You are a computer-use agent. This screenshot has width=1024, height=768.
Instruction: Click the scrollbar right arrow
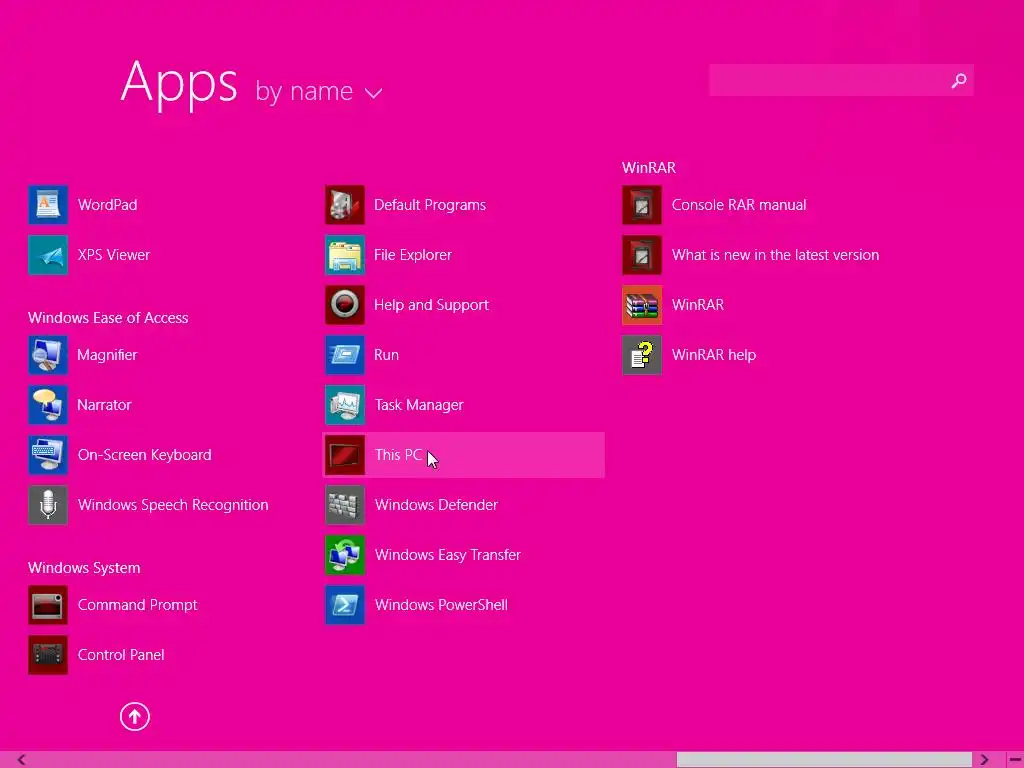click(984, 760)
